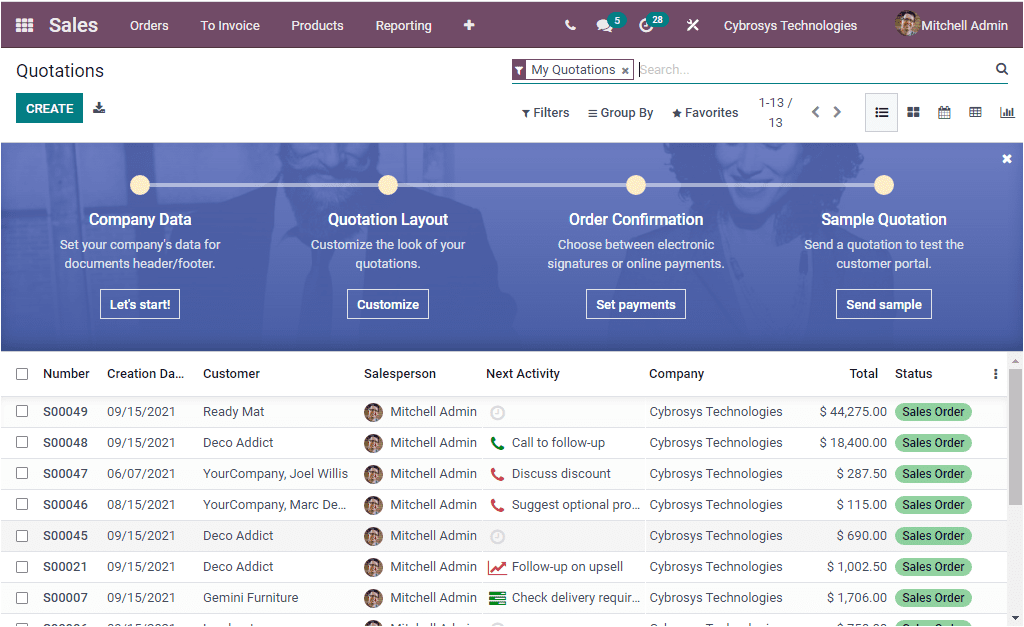Export quotations using the download icon
This screenshot has height=627, width=1024.
(98, 107)
